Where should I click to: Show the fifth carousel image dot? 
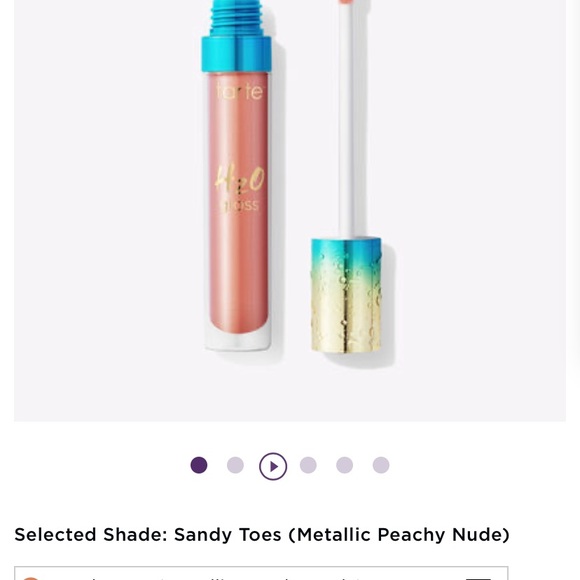(x=344, y=465)
